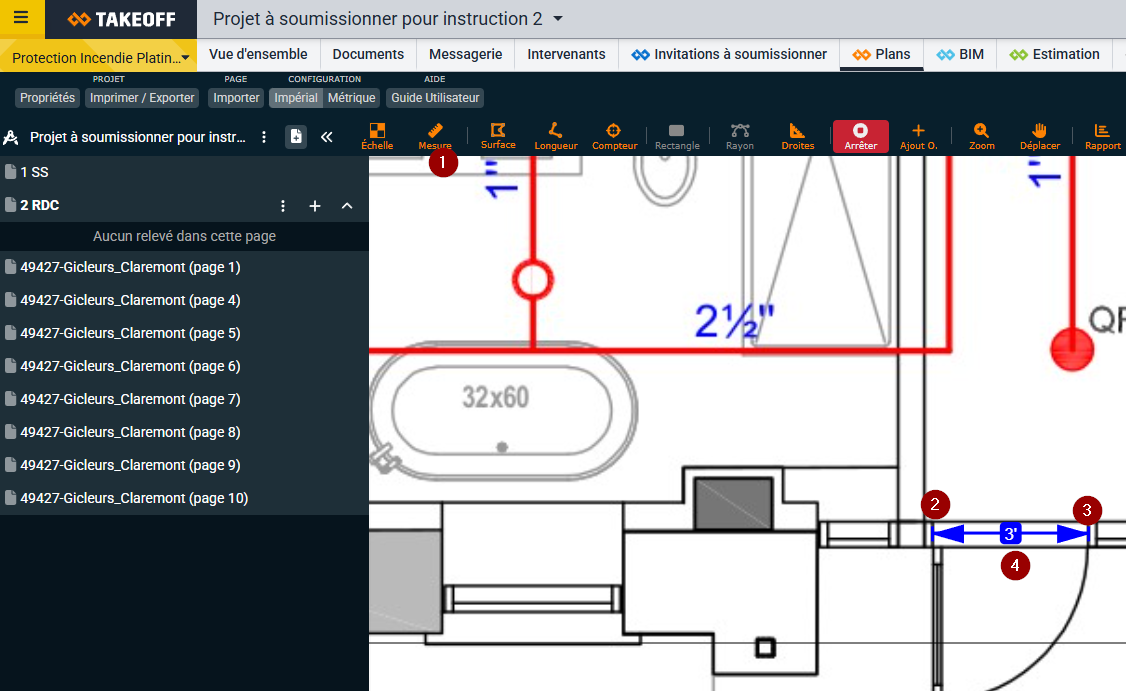Select the Échelle scale tool
The width and height of the screenshot is (1126, 691).
coord(377,136)
